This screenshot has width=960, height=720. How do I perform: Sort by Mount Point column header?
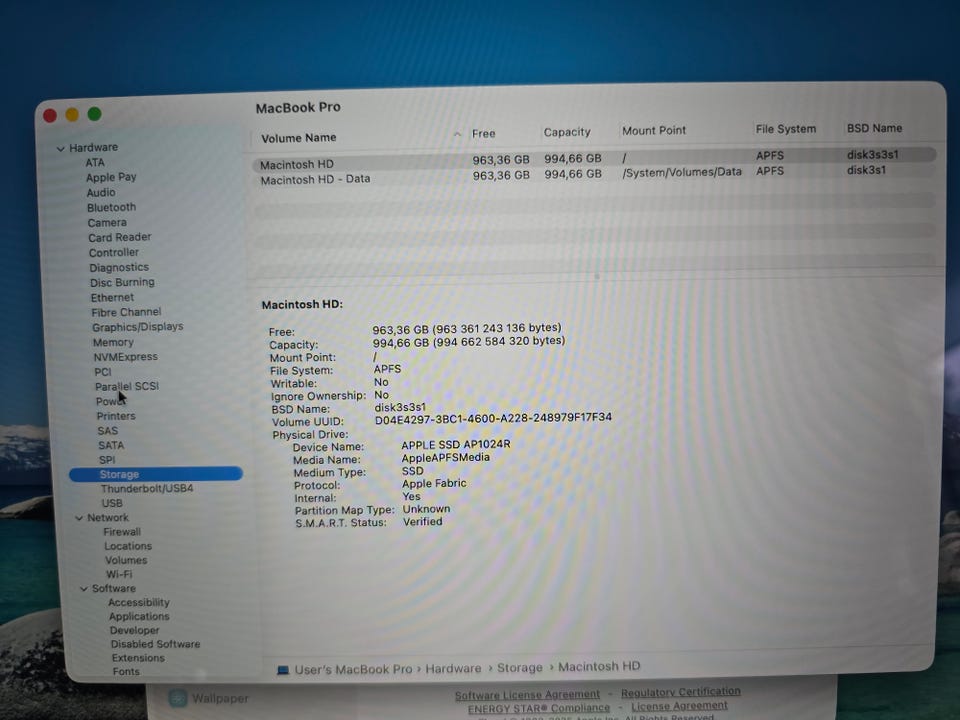click(654, 130)
